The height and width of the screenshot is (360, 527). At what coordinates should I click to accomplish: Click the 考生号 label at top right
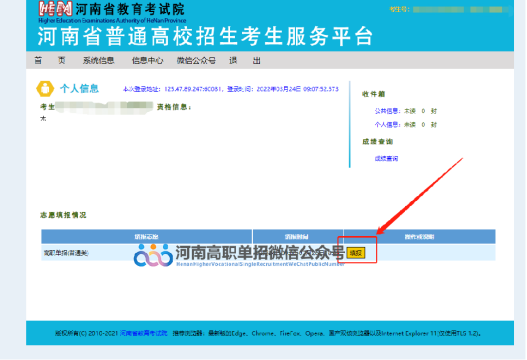pyautogui.click(x=400, y=9)
